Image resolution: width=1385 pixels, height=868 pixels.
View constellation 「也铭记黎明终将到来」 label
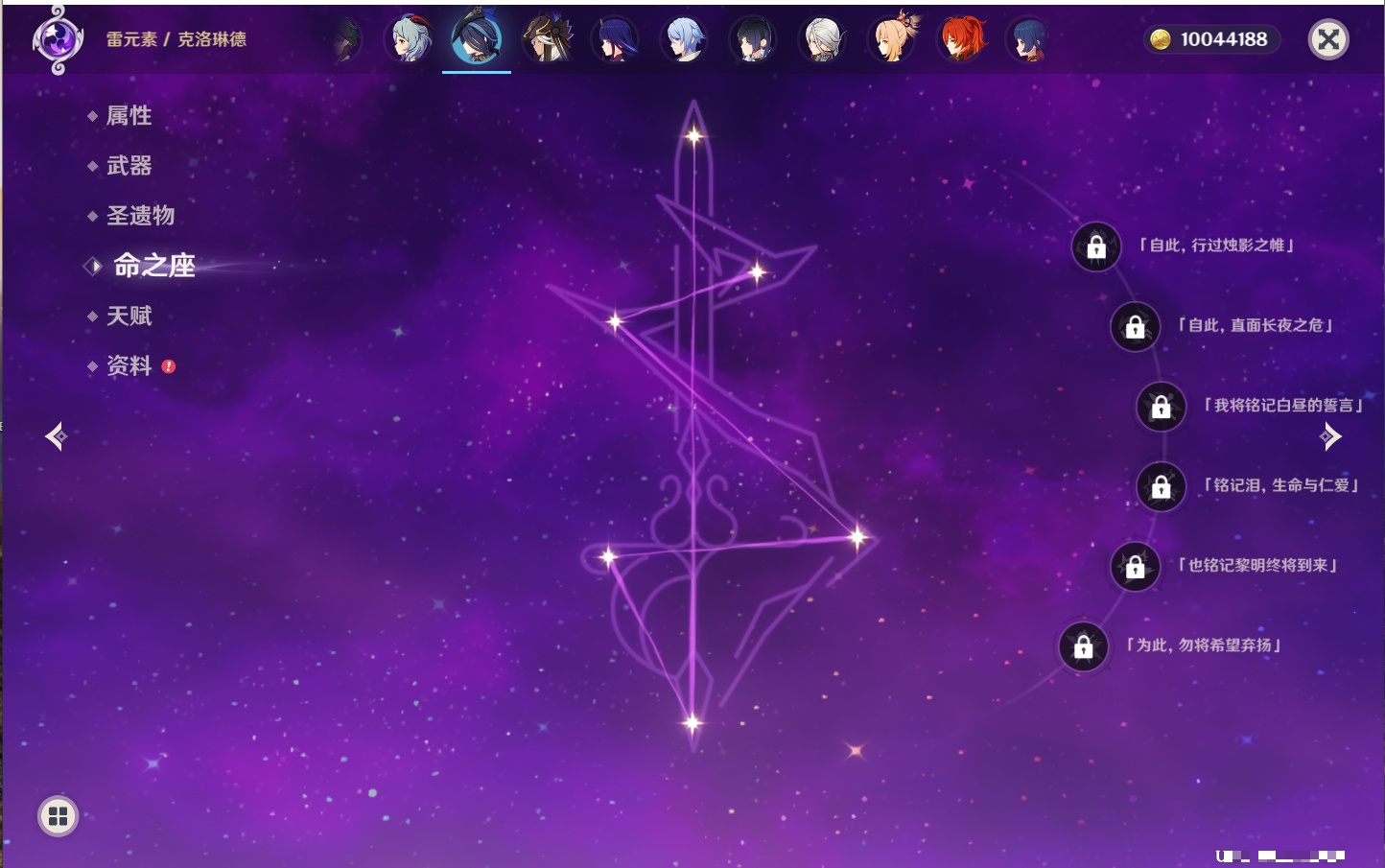click(1257, 566)
